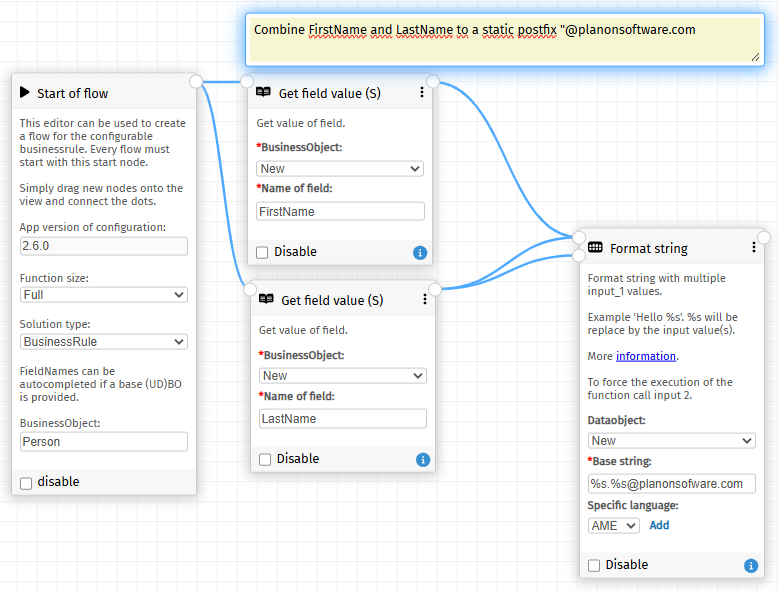Open the LastName node kebab menu
Viewport: 778px width, 593px height.
click(425, 299)
